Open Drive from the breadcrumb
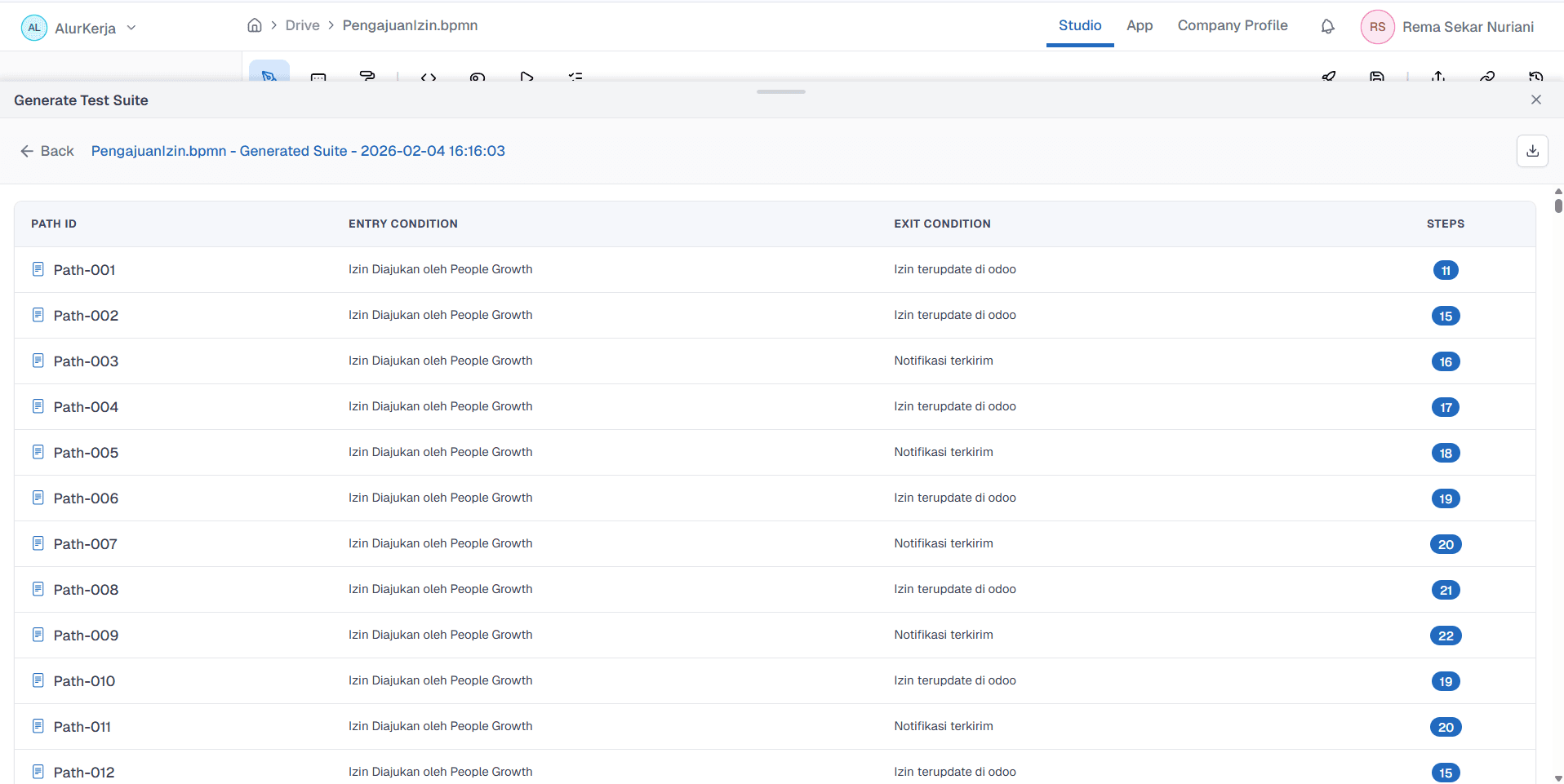Screen dimensions: 1564x784 click(x=302, y=25)
